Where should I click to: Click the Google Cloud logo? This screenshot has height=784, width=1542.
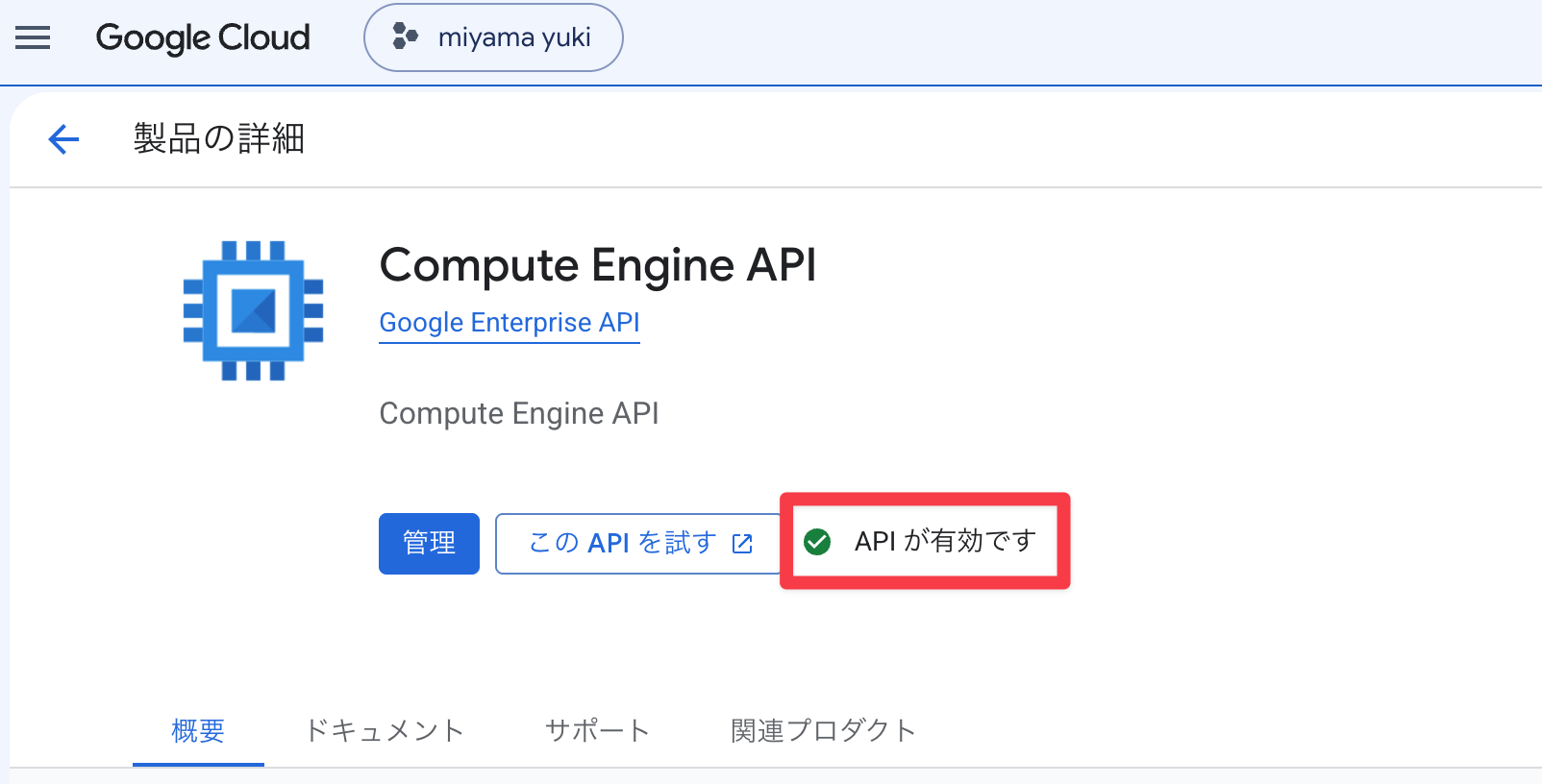coord(203,38)
